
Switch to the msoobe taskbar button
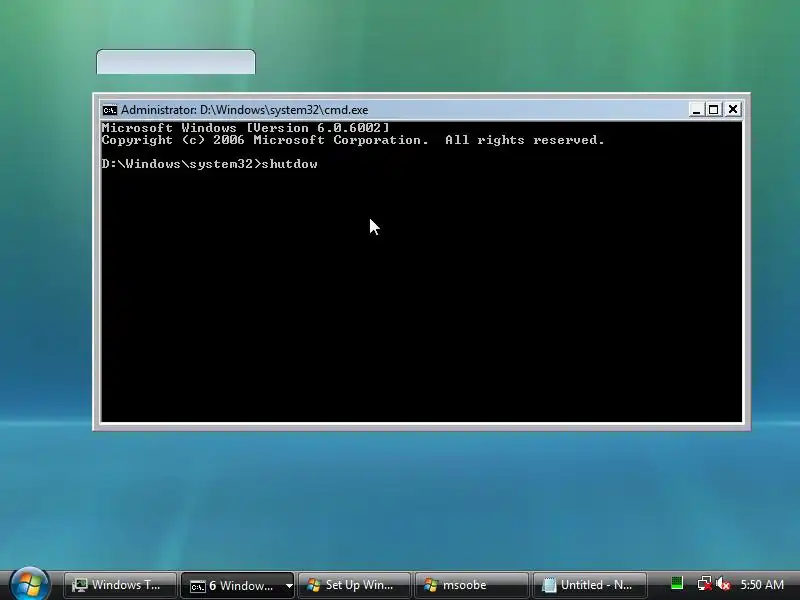click(471, 585)
